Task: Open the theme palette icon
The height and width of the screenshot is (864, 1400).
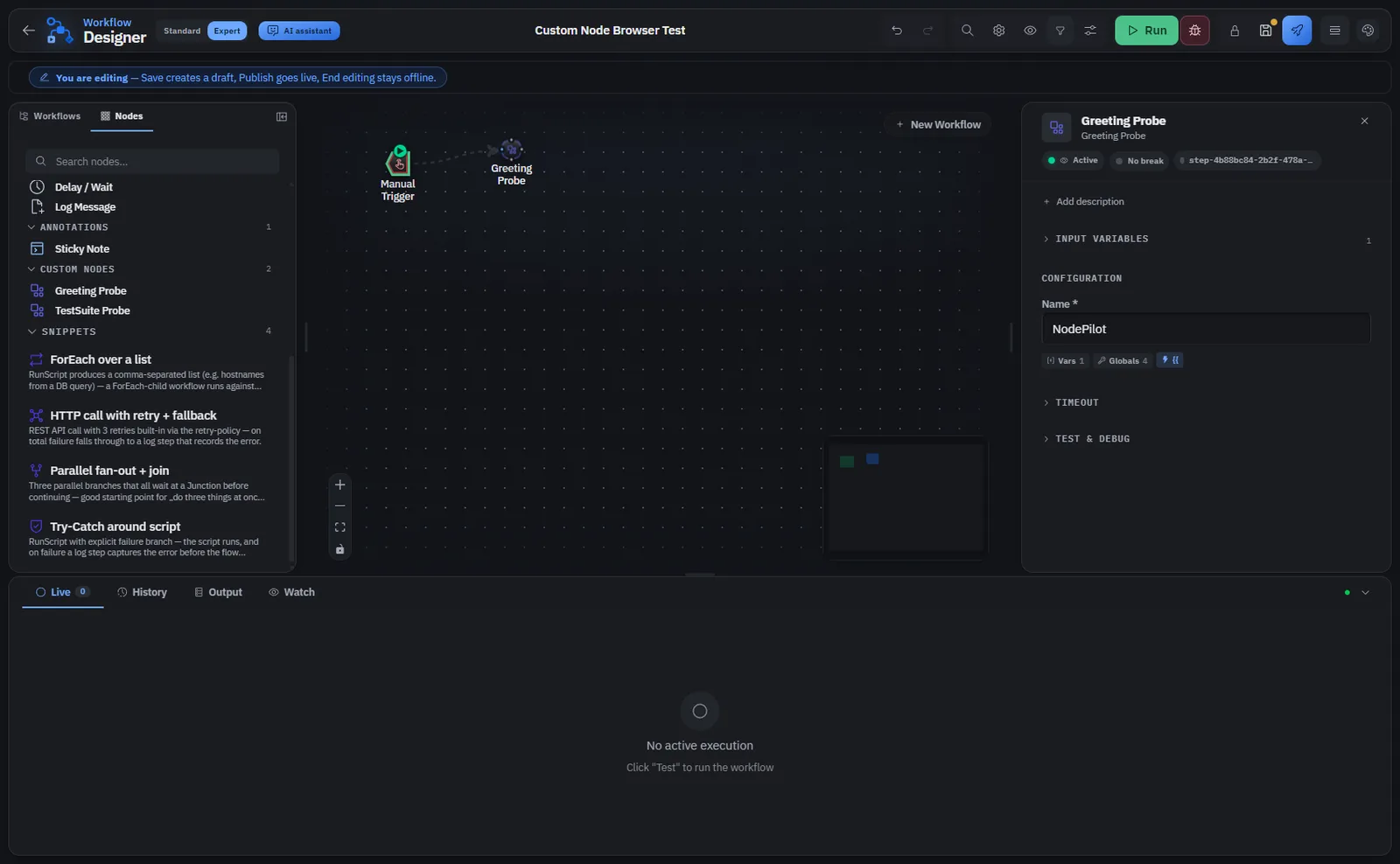Action: coord(1368,31)
